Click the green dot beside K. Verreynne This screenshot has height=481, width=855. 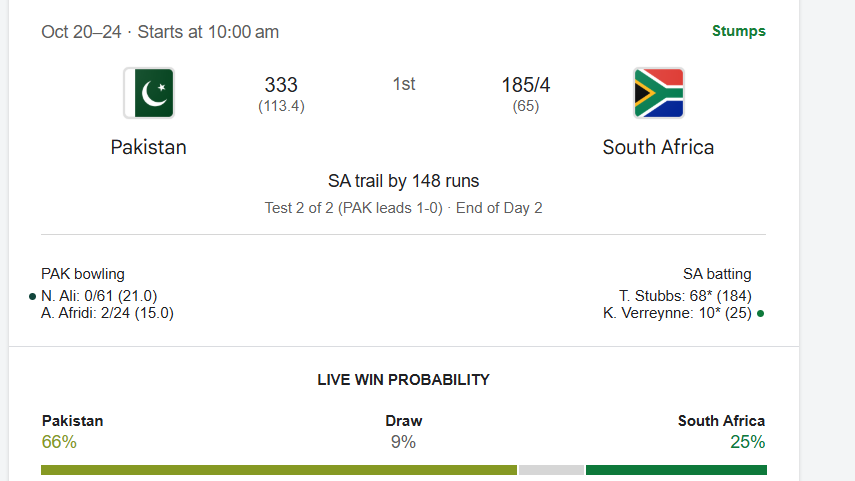pos(761,313)
